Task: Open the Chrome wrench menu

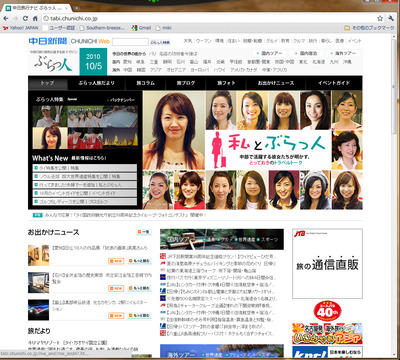Action: (391, 19)
